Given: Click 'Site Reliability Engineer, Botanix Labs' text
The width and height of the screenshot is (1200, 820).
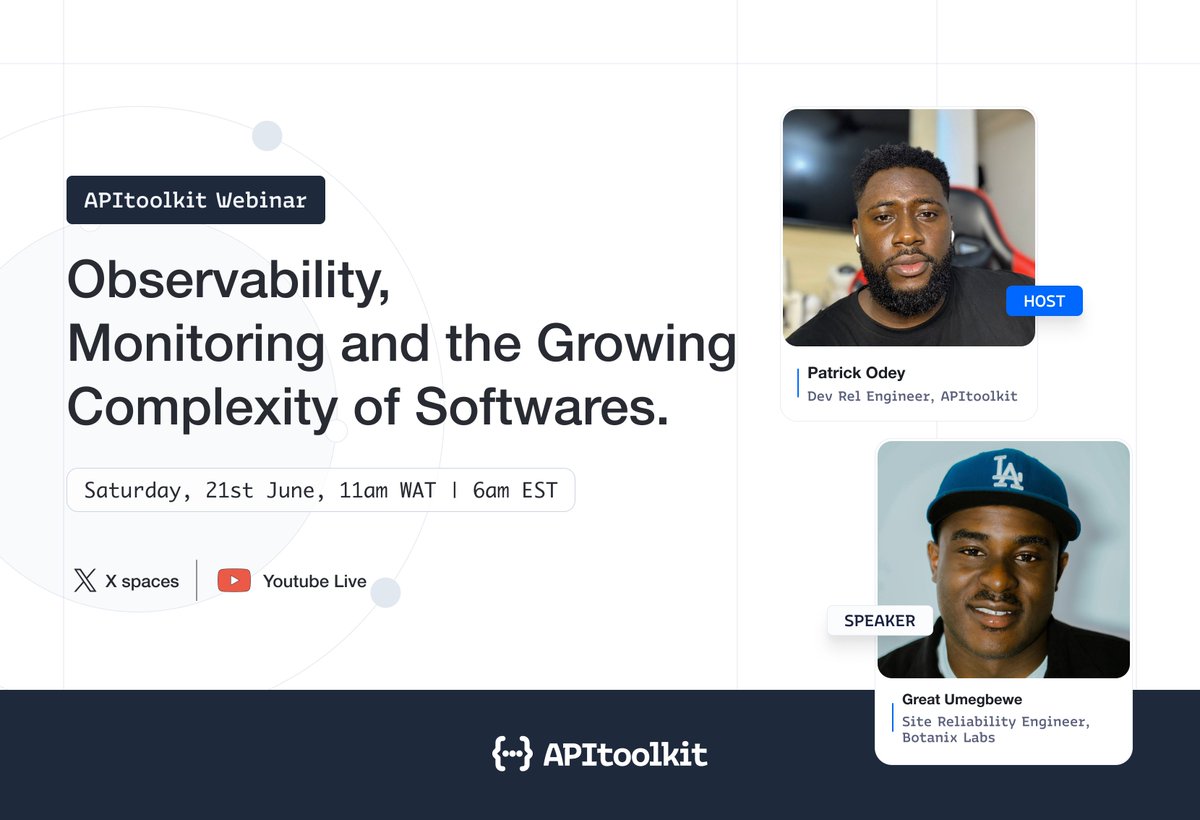Looking at the screenshot, I should click(x=996, y=729).
